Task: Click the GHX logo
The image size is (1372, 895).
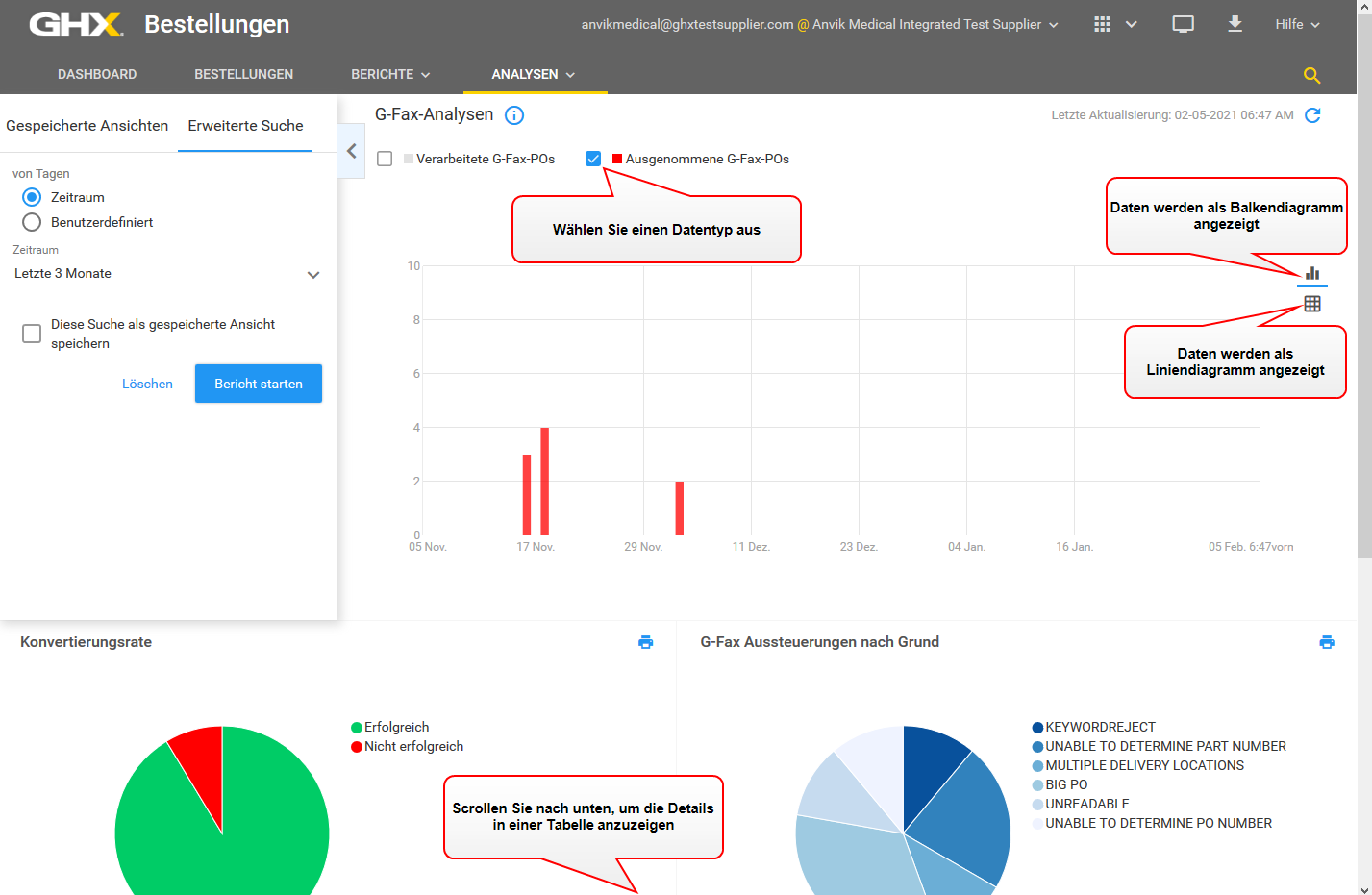Action: [76, 24]
